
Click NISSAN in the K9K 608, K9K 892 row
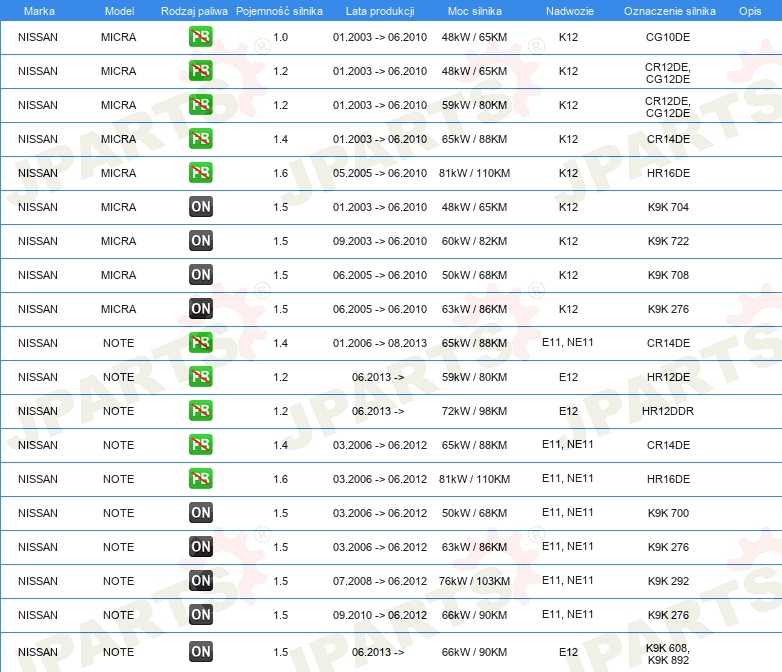coord(38,652)
